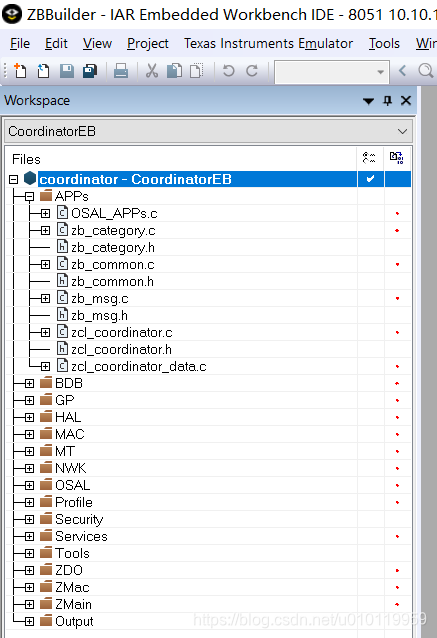Select the Profile folder row
This screenshot has width=437, height=638.
pyautogui.click(x=74, y=503)
